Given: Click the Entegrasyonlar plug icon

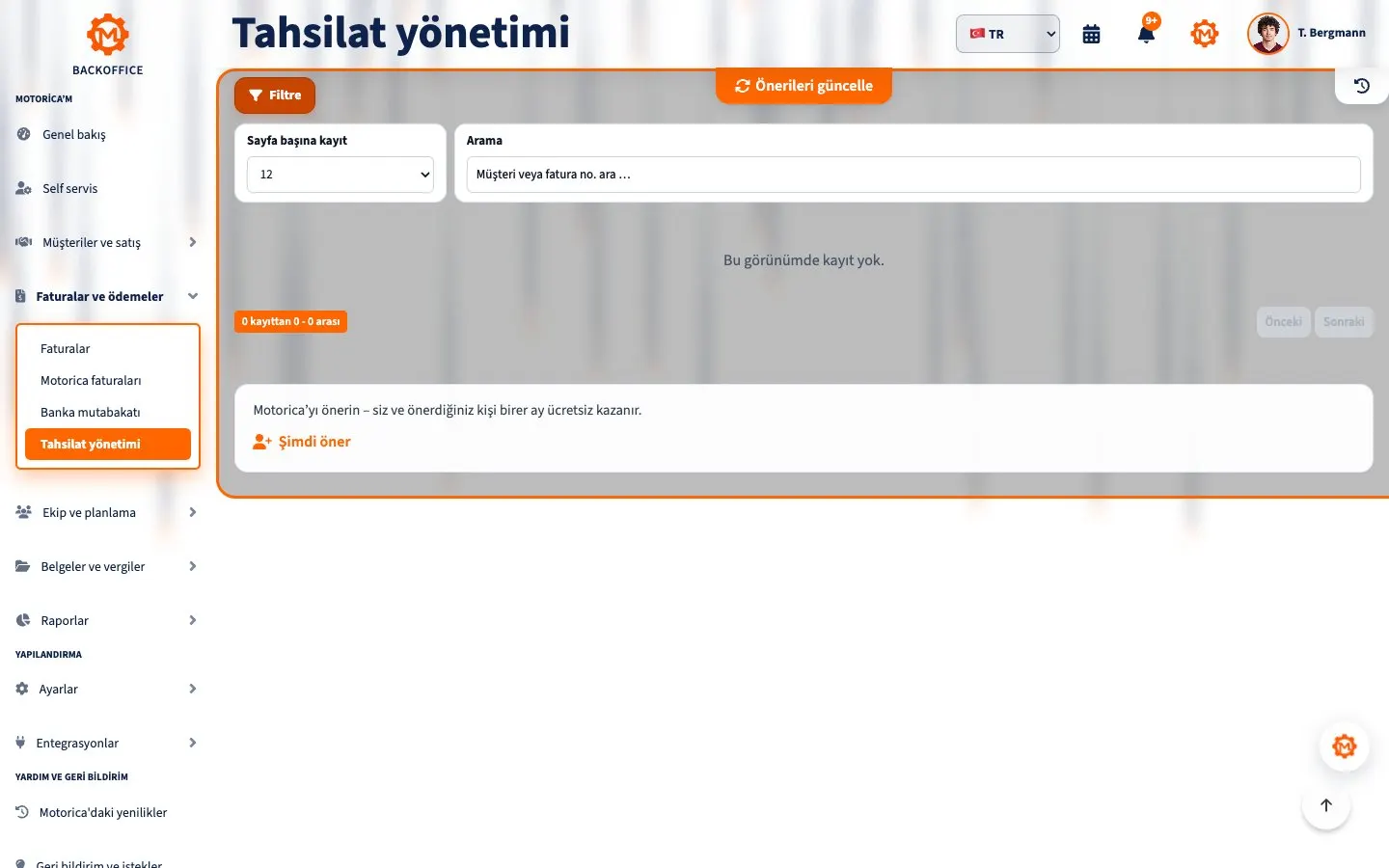Looking at the screenshot, I should [21, 743].
